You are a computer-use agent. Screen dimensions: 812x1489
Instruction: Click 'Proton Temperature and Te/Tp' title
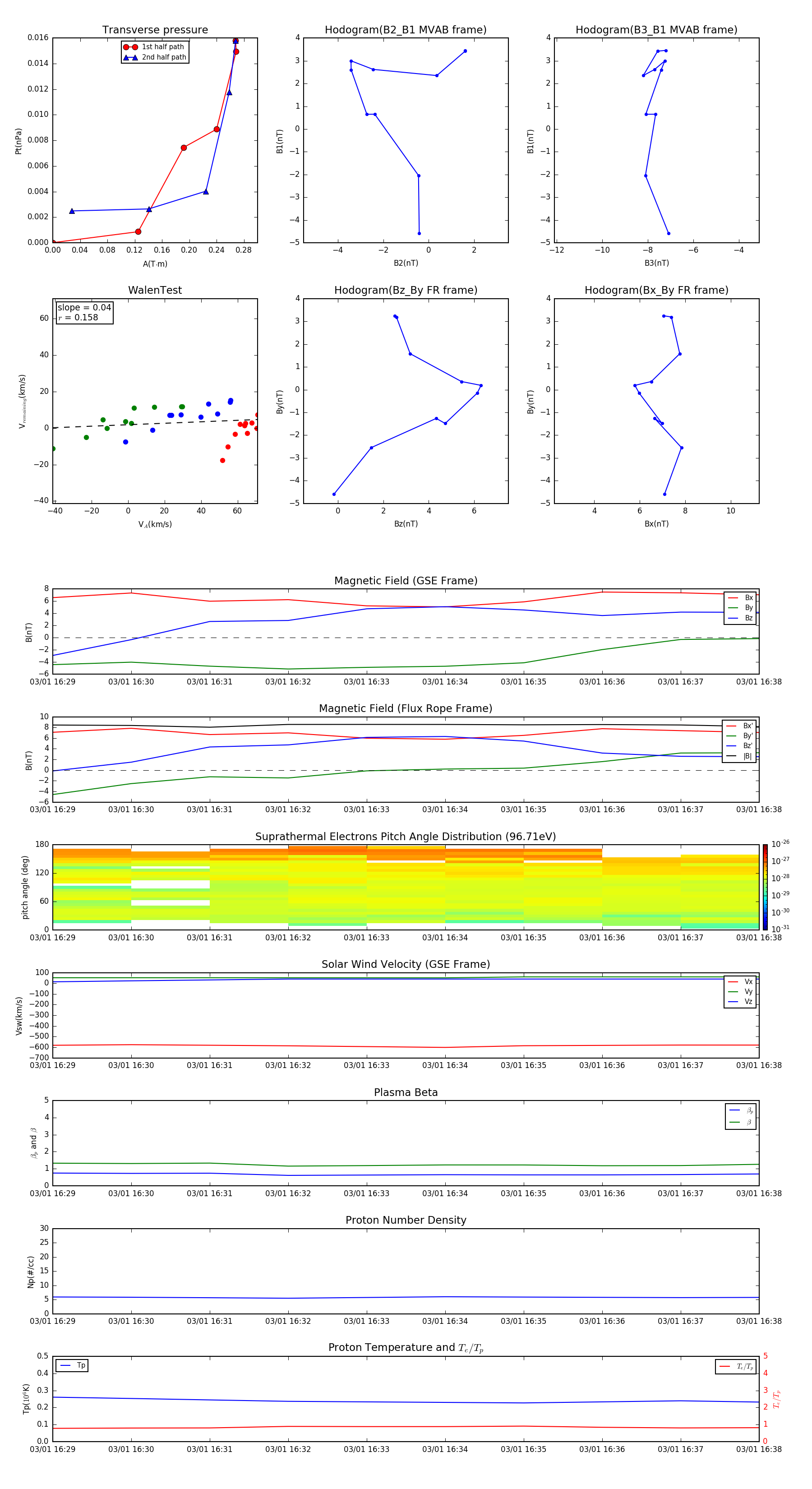tap(406, 1348)
